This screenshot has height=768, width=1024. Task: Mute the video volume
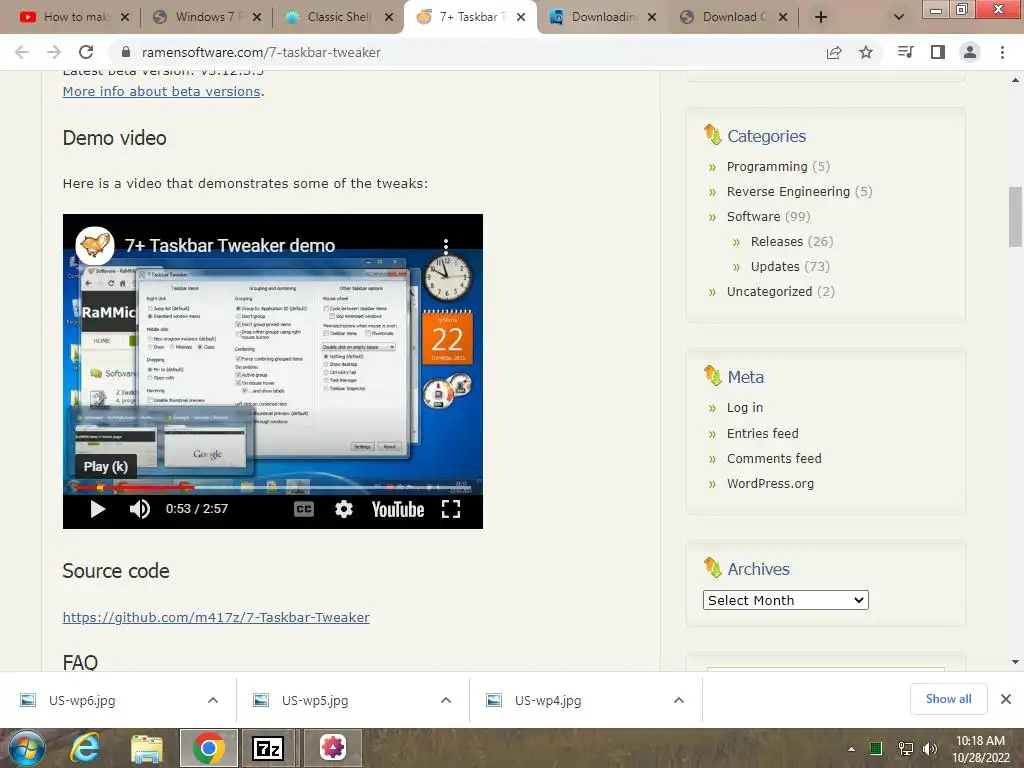point(139,509)
